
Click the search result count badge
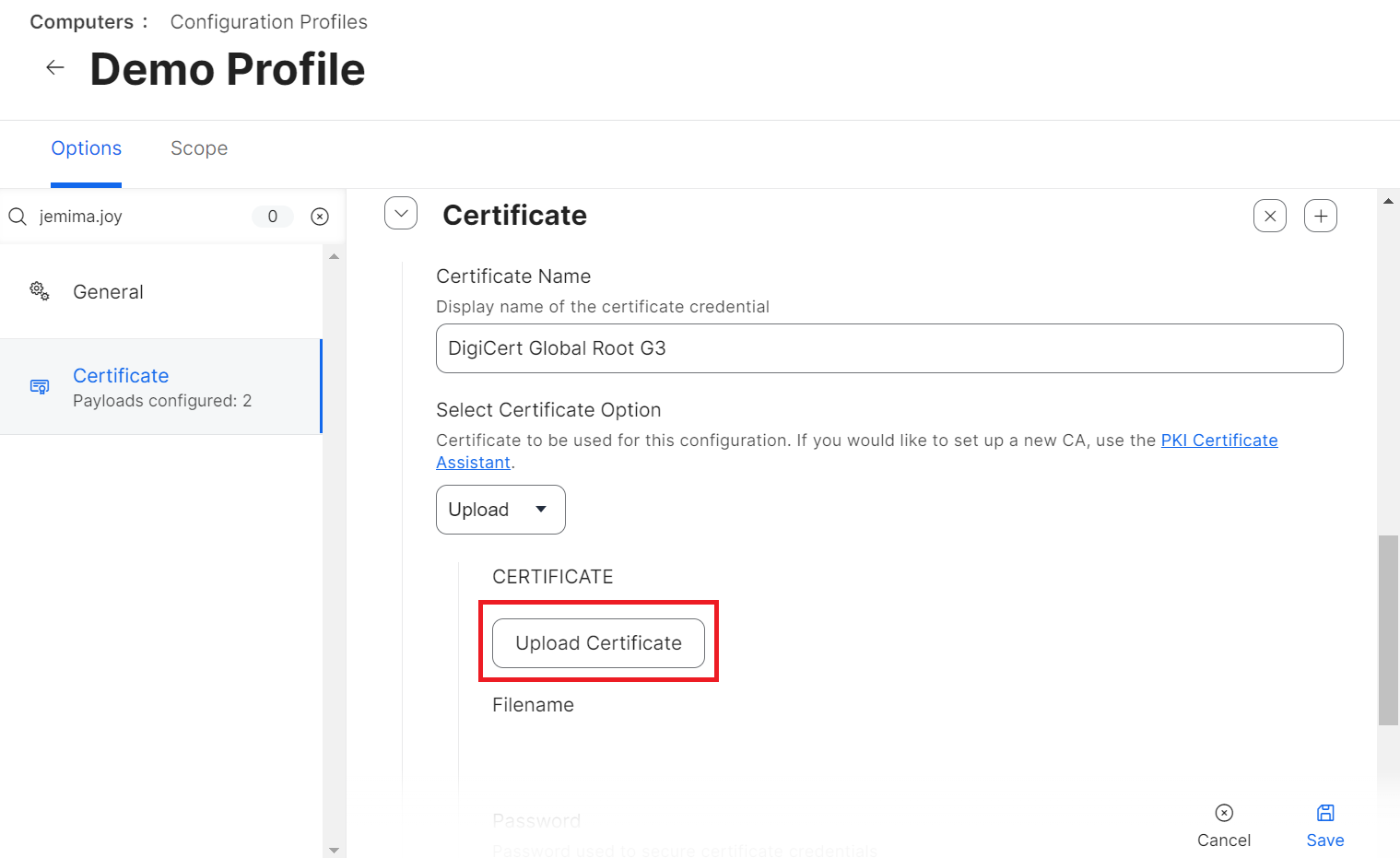tap(273, 217)
